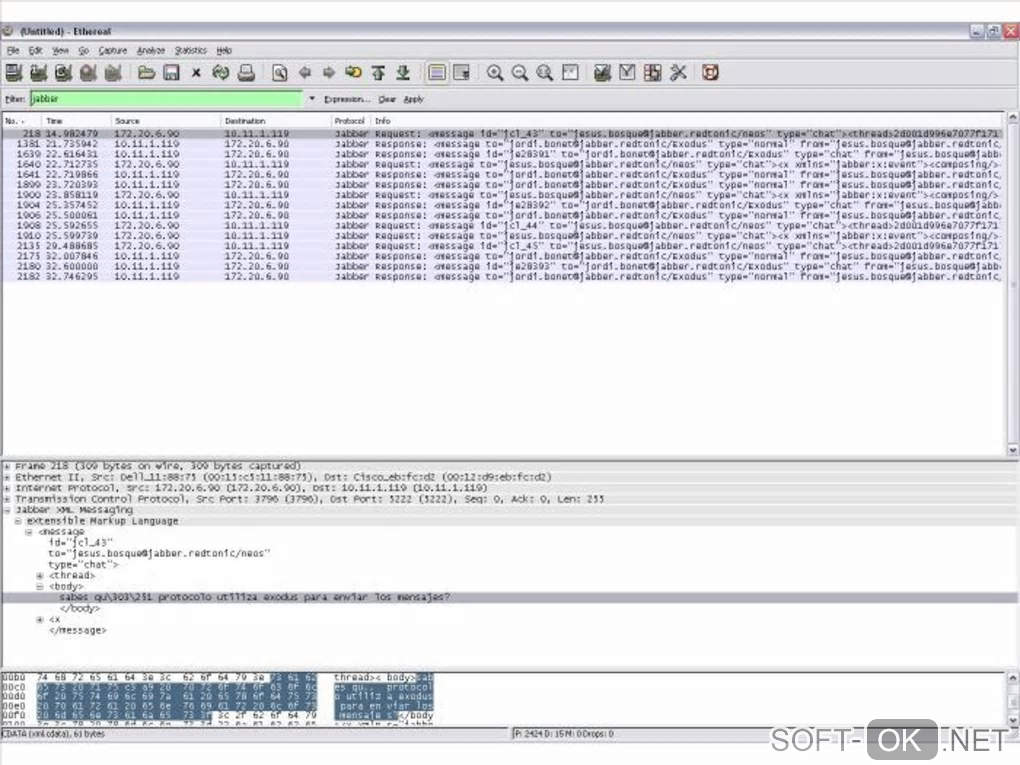1020x765 pixels.
Task: Jump to the first packet
Action: click(378, 73)
